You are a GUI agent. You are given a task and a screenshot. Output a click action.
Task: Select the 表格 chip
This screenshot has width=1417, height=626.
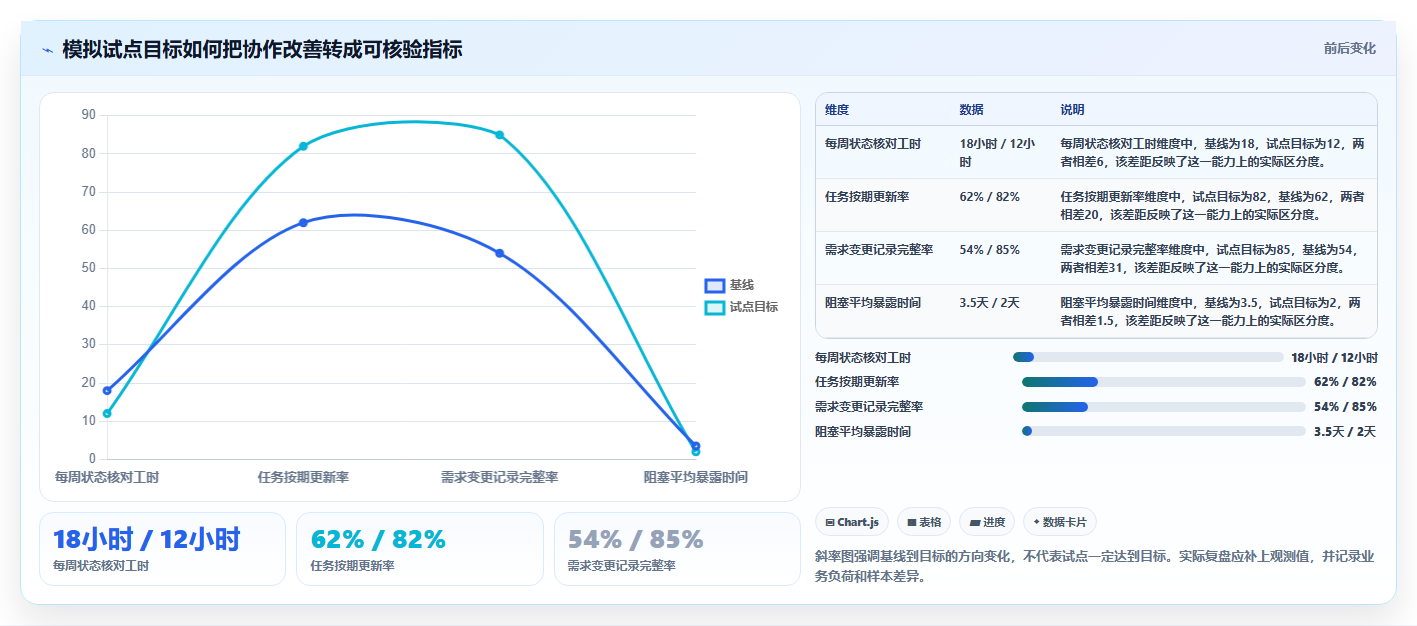[x=924, y=522]
